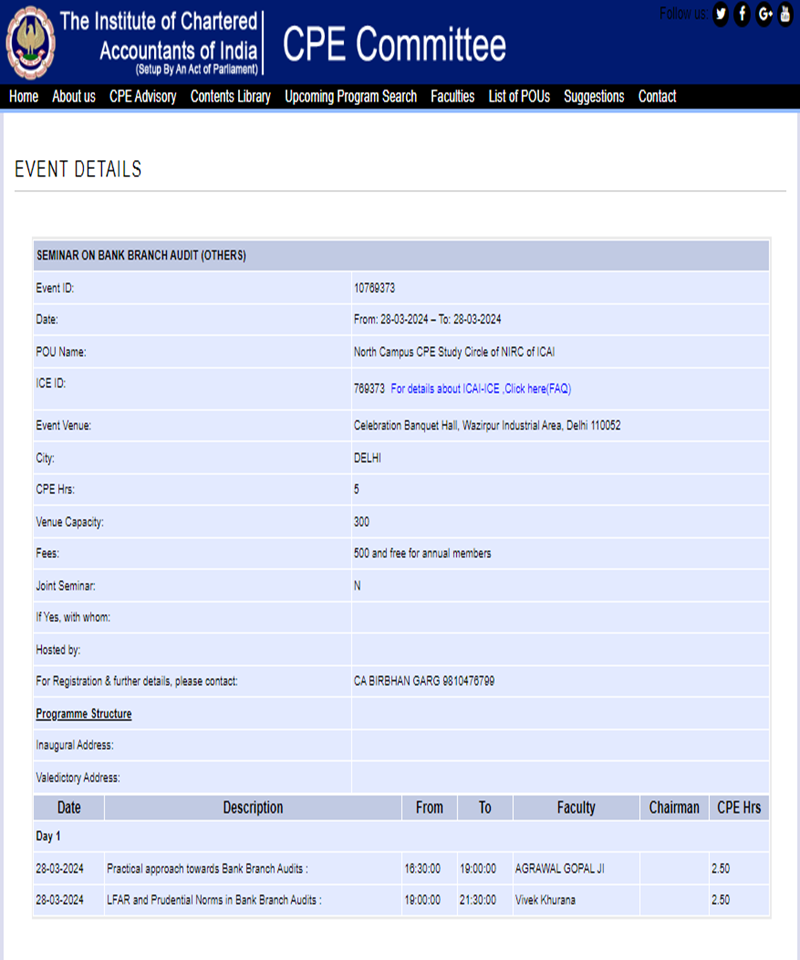Screen dimensions: 800x960
Task: Select the POU Name label
Action: coord(61,352)
